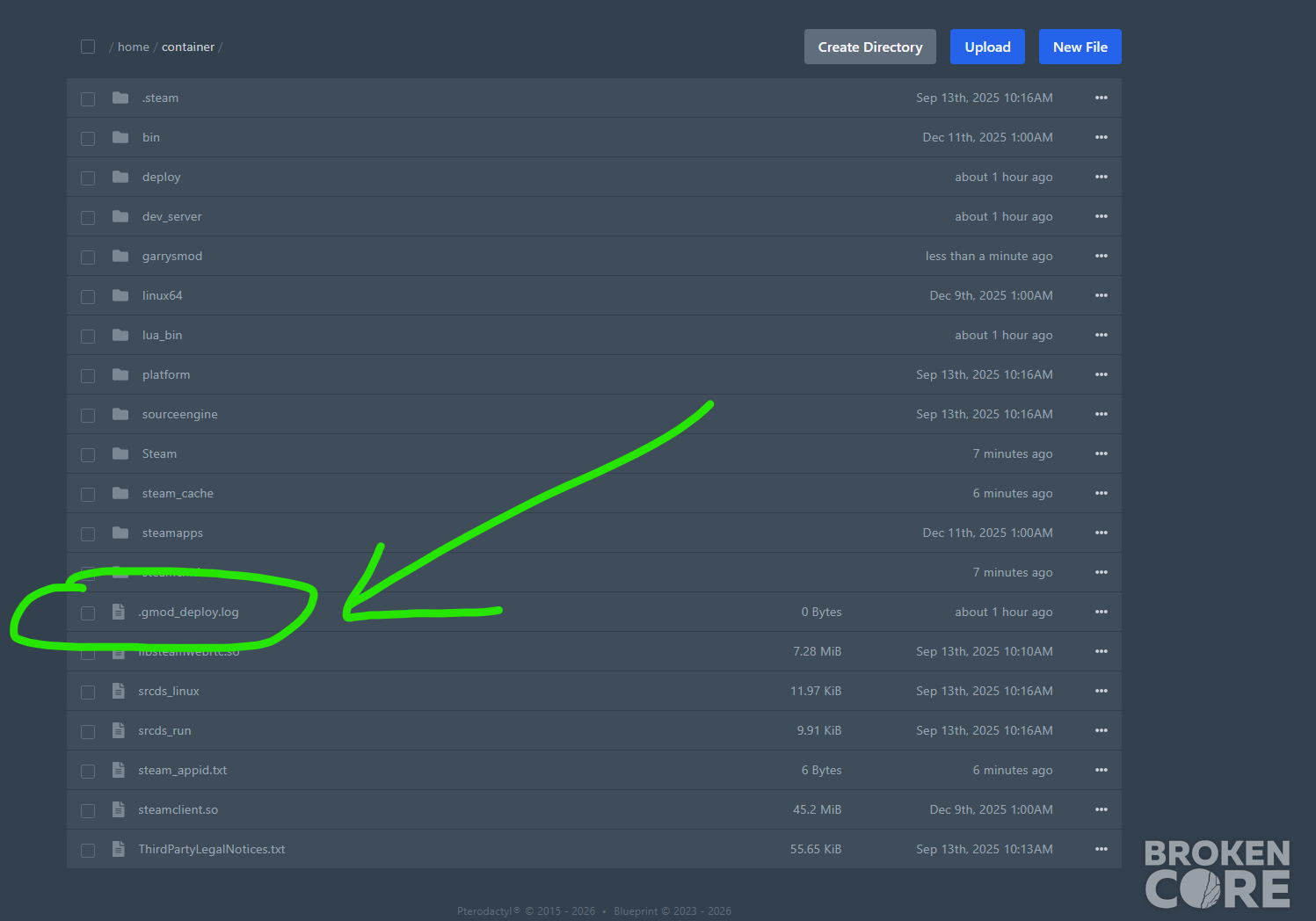Tick the checkbox next to srcds_run
The width and height of the screenshot is (1316, 921).
88,731
